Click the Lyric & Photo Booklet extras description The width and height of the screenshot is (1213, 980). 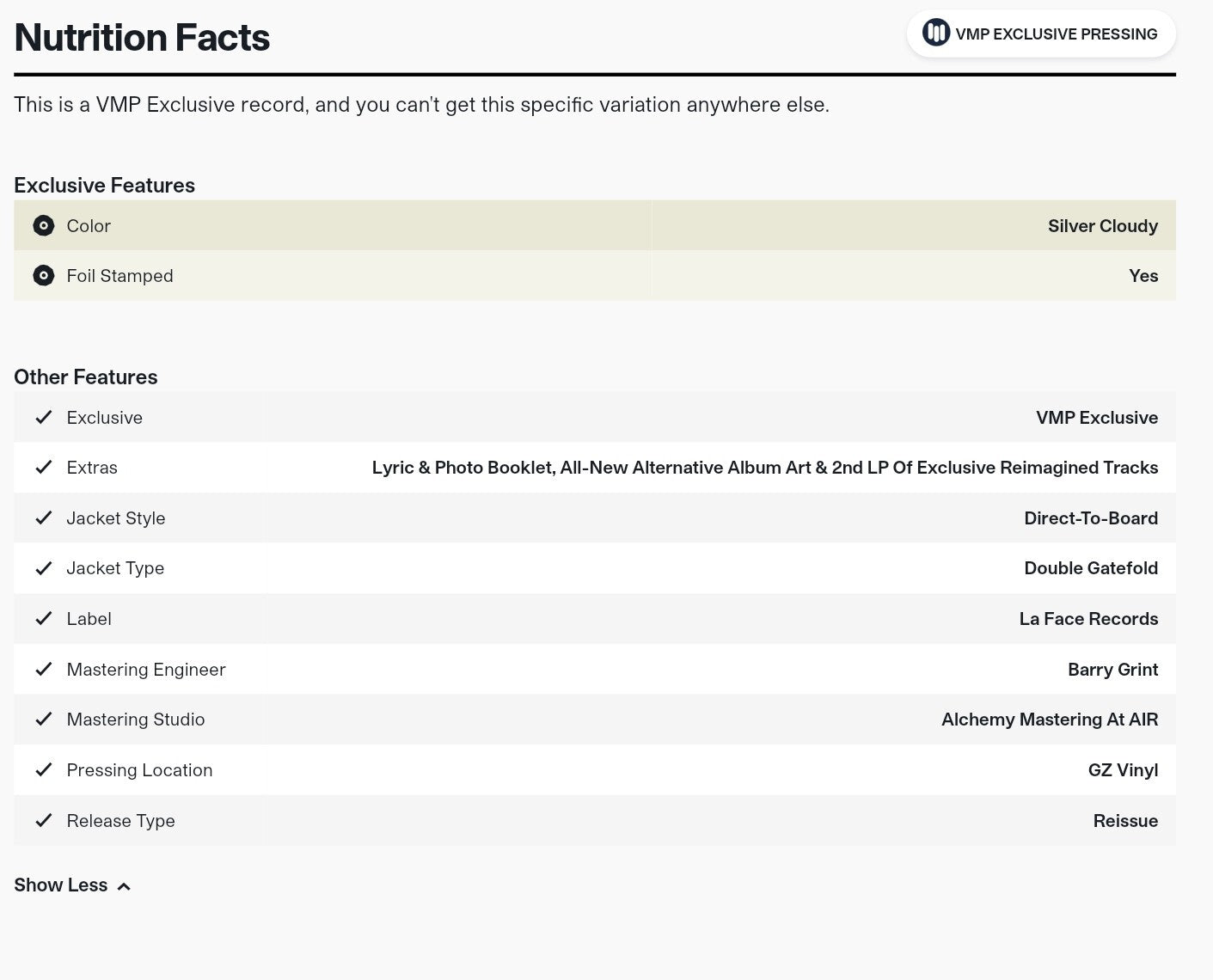tap(765, 468)
